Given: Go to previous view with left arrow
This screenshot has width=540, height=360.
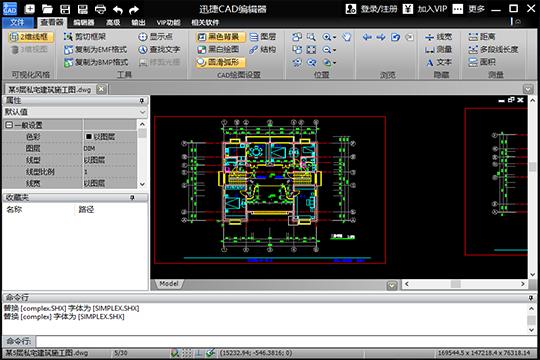Looking at the screenshot, I should click(x=367, y=37).
